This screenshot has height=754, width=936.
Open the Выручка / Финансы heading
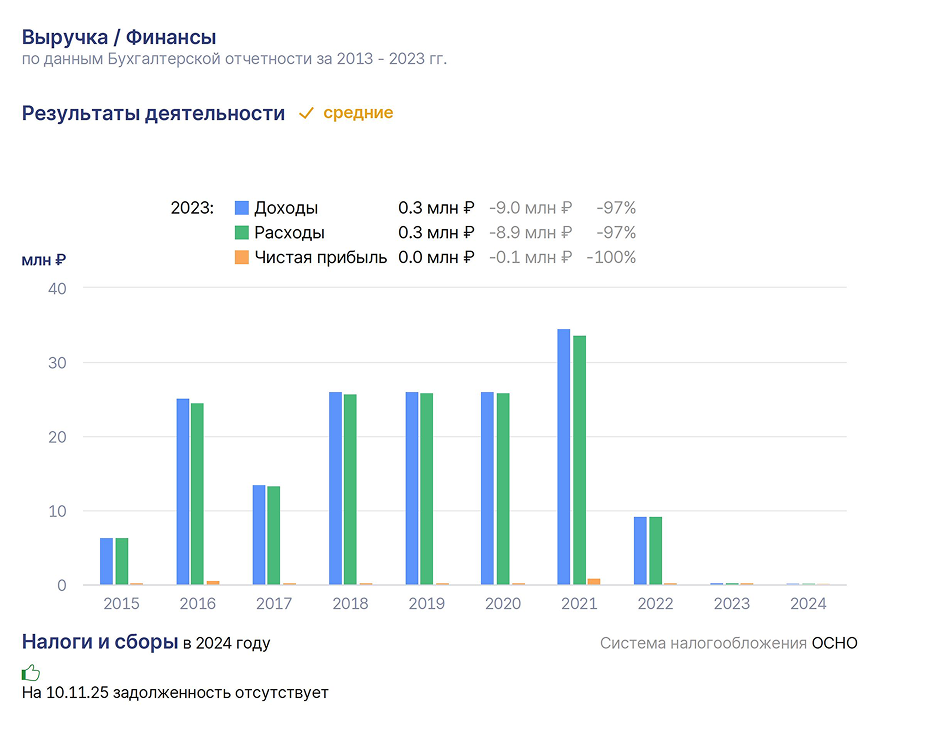[x=119, y=37]
